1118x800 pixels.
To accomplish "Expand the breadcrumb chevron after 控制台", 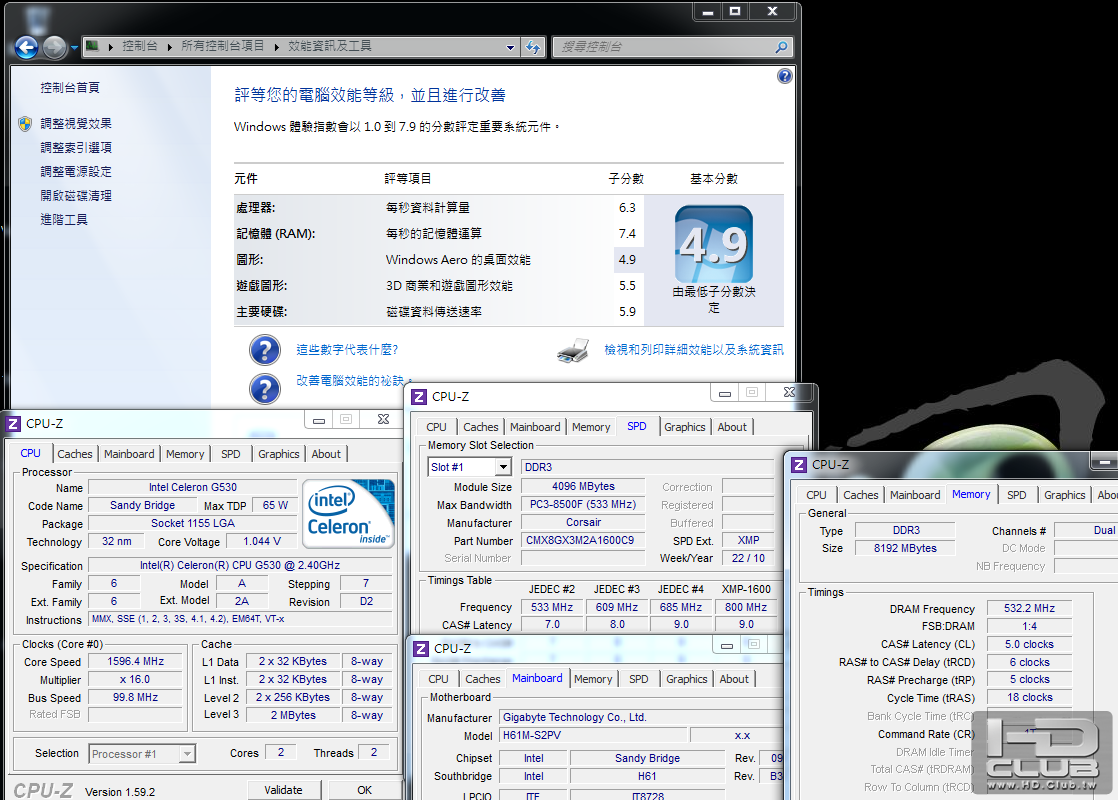I will coord(169,47).
